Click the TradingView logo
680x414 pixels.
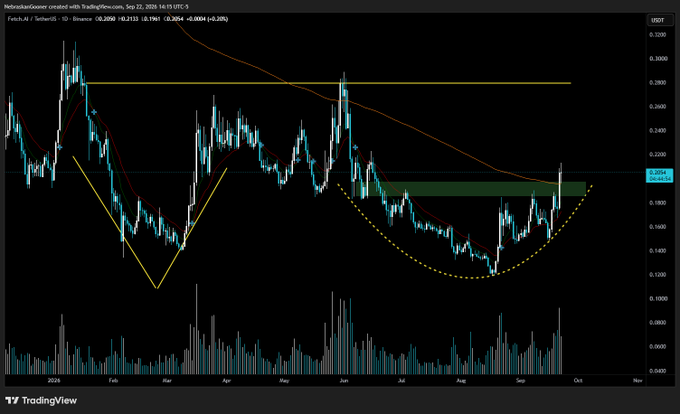41,401
